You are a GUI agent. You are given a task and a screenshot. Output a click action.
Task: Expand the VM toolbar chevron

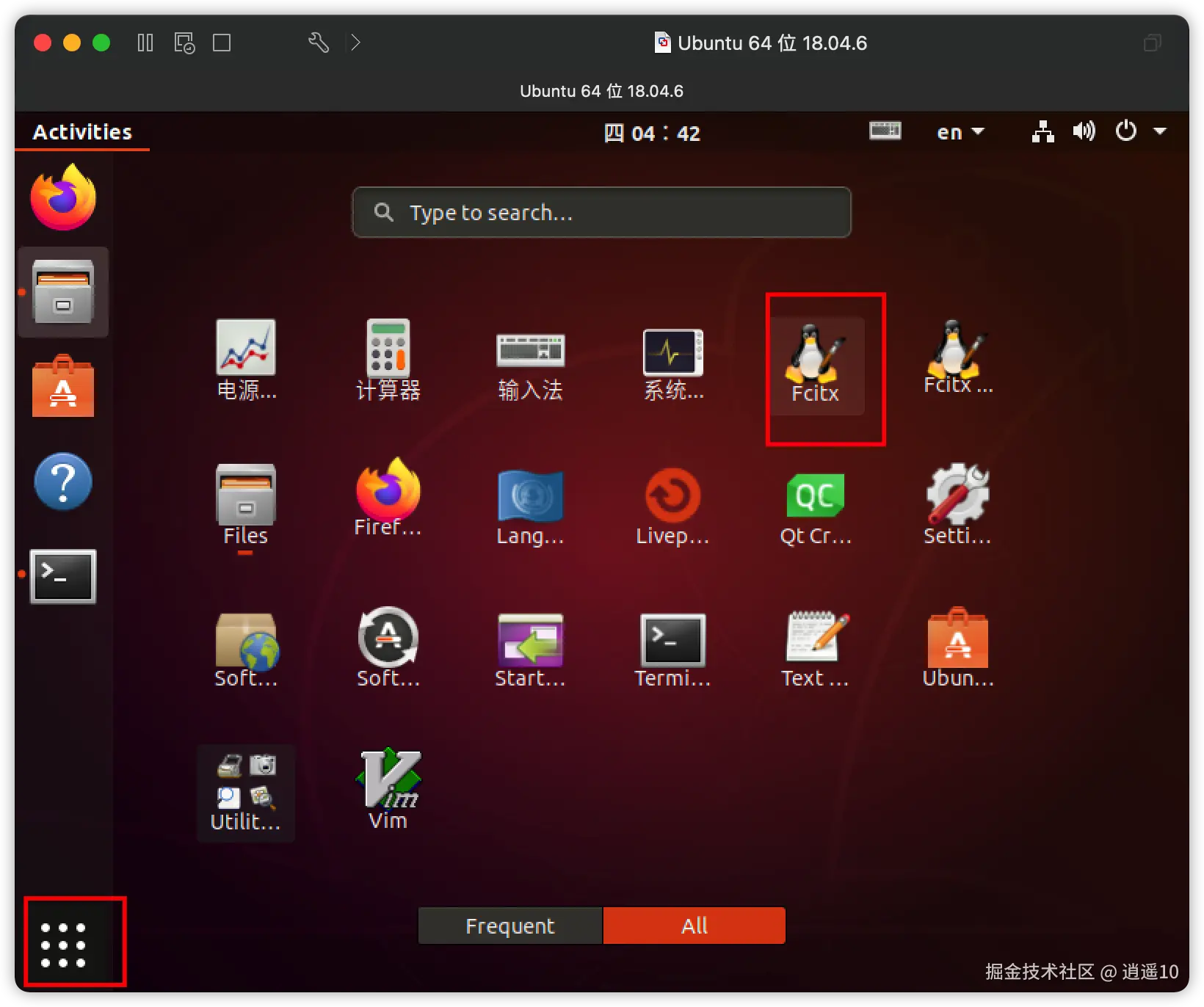(x=355, y=43)
